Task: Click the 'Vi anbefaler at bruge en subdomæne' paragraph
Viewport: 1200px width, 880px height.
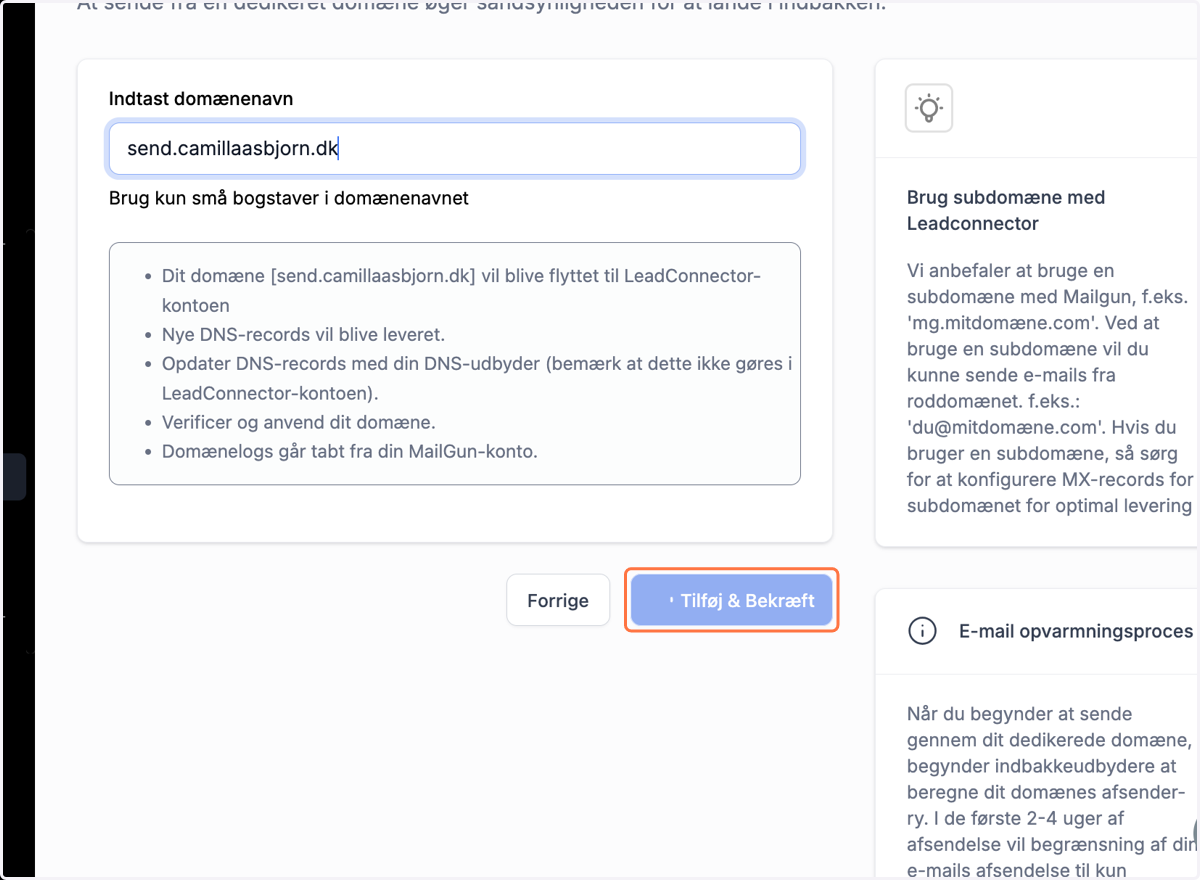Action: point(1051,388)
